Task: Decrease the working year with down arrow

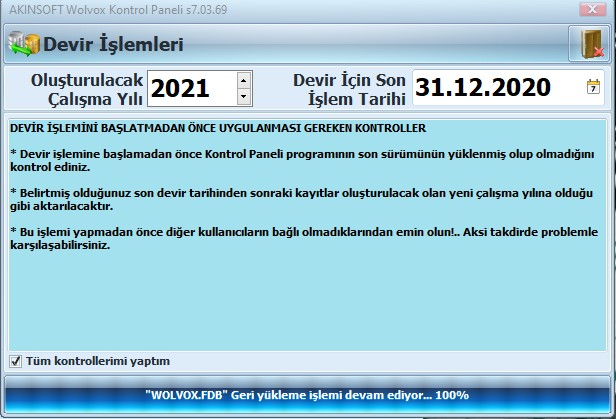Action: click(244, 97)
